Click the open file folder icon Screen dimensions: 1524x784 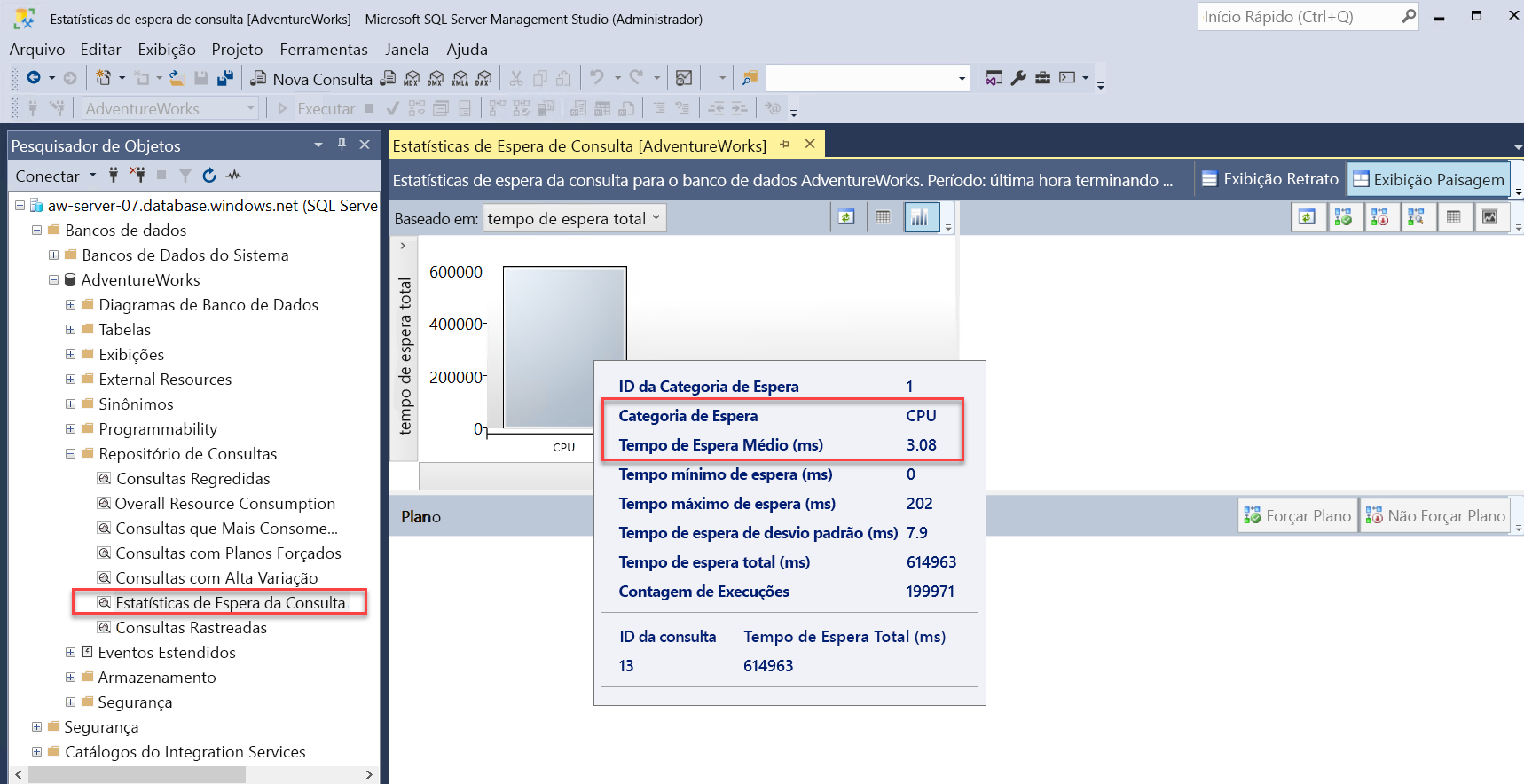[x=177, y=78]
